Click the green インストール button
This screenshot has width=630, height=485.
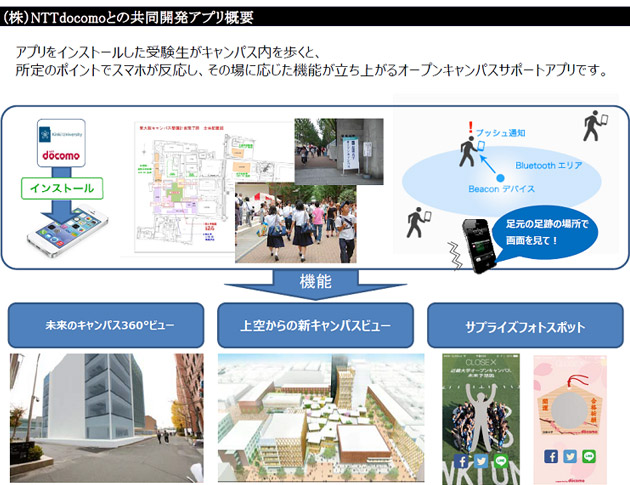tap(62, 188)
